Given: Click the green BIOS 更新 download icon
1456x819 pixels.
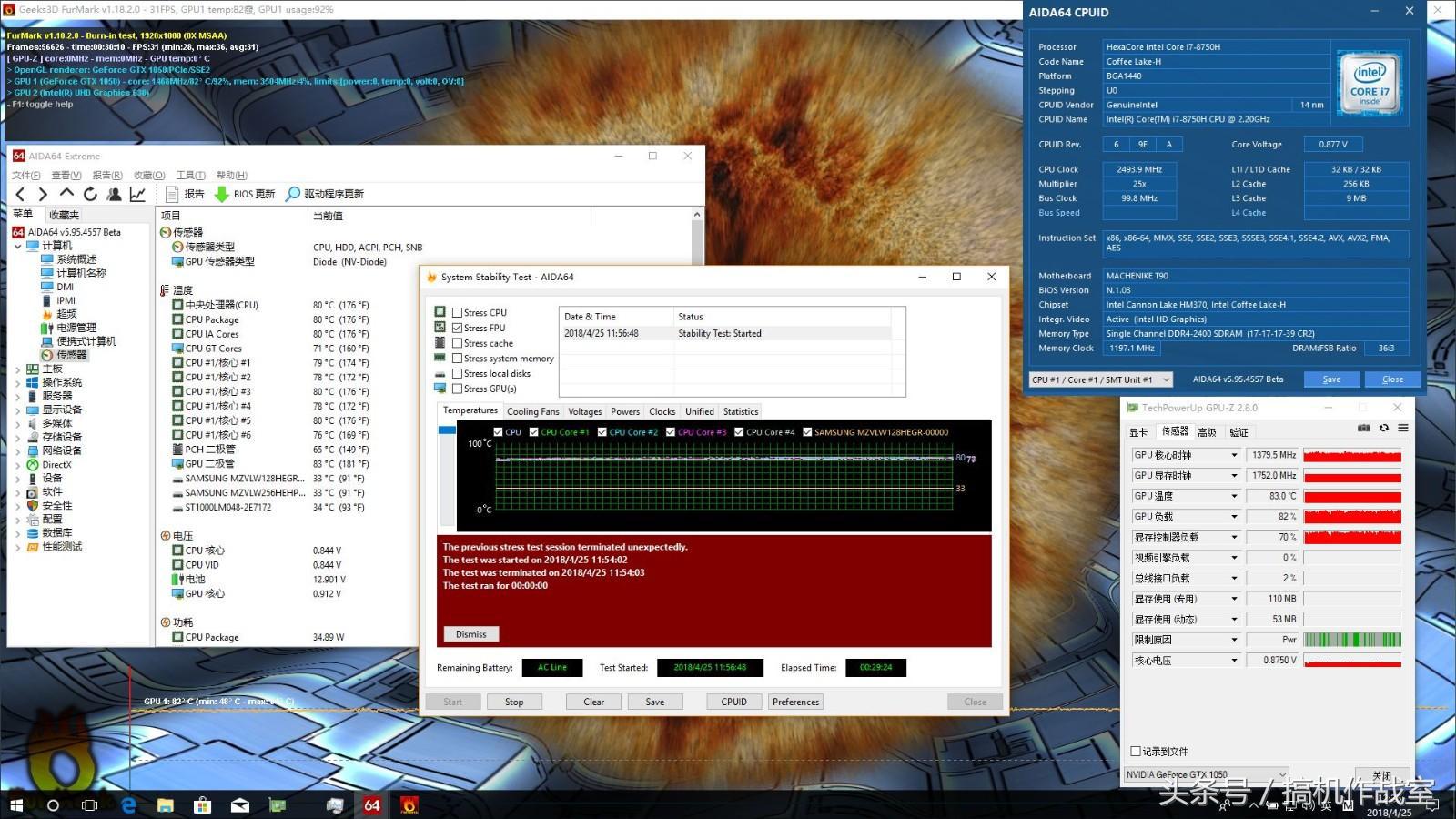Looking at the screenshot, I should pyautogui.click(x=221, y=194).
